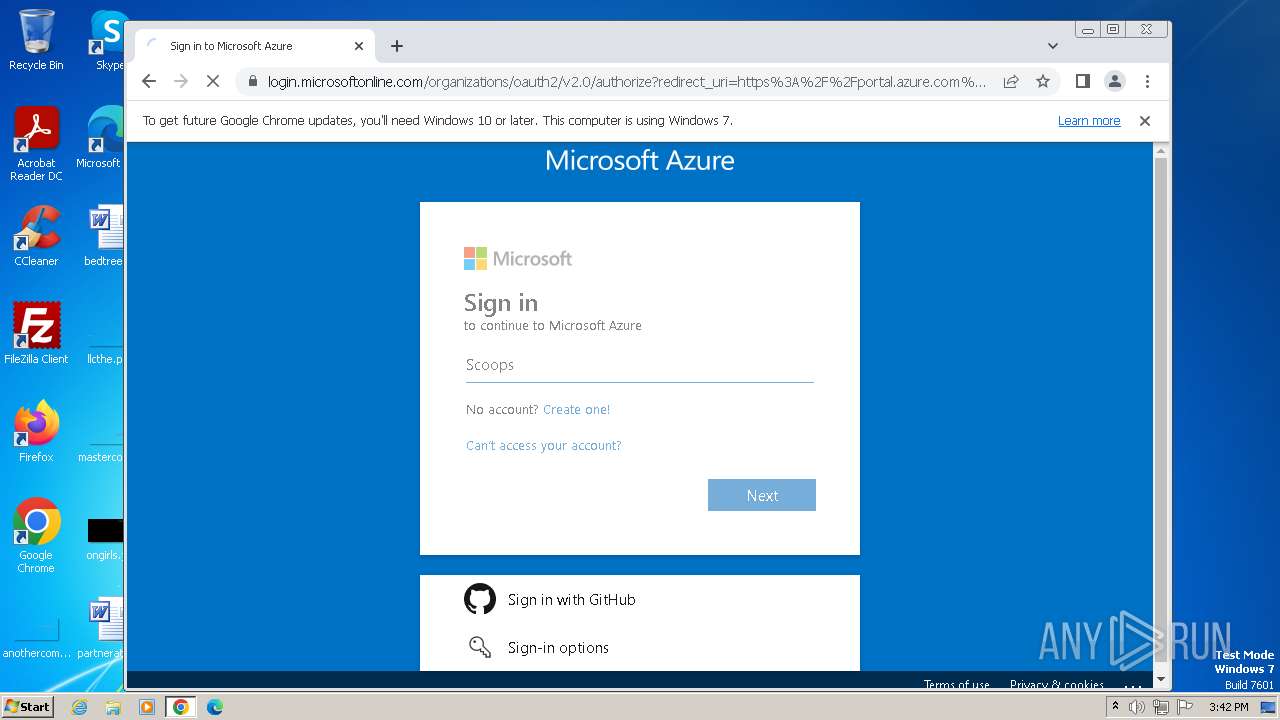Open Chrome three-dot menu
The height and width of the screenshot is (720, 1280).
pos(1147,82)
